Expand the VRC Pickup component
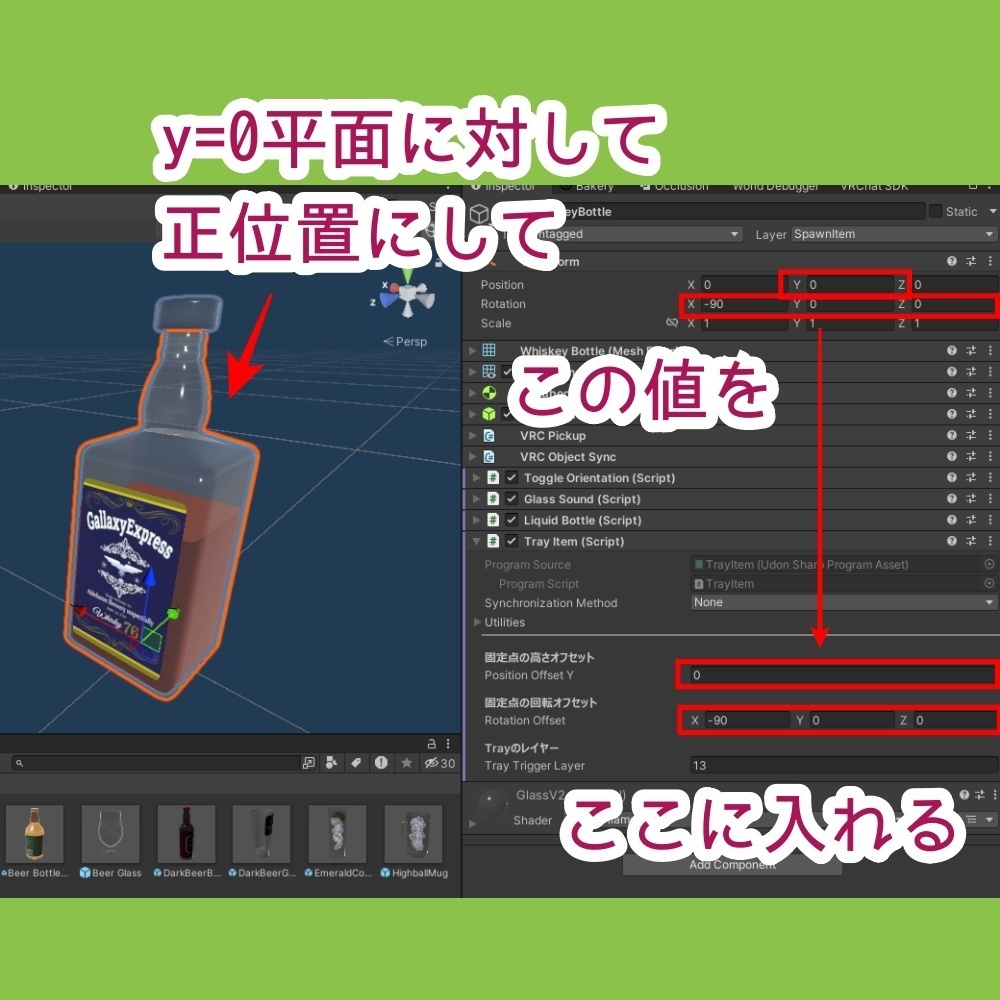Image resolution: width=1000 pixels, height=1000 pixels. pos(473,435)
